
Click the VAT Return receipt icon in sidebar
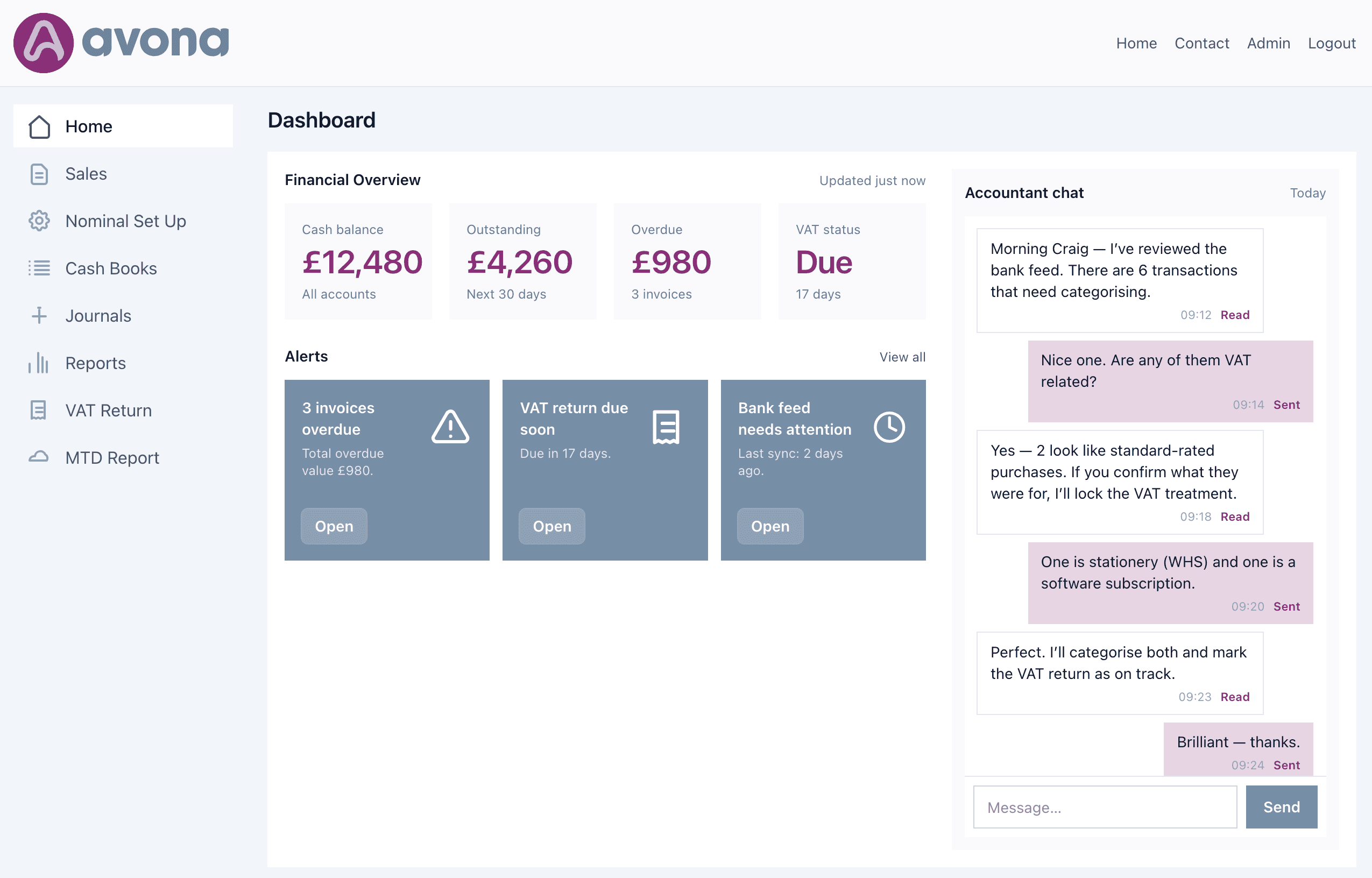click(39, 410)
